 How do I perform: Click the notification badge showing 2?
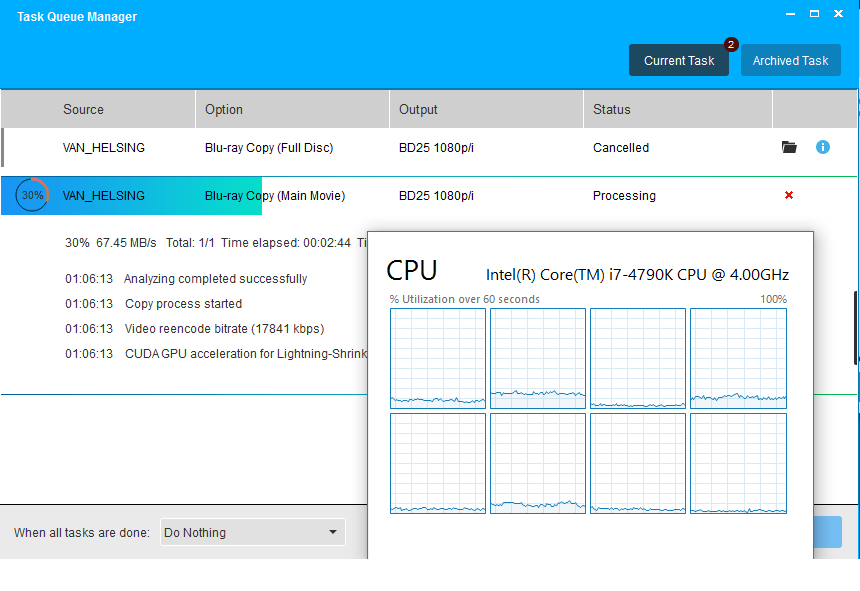tap(731, 45)
